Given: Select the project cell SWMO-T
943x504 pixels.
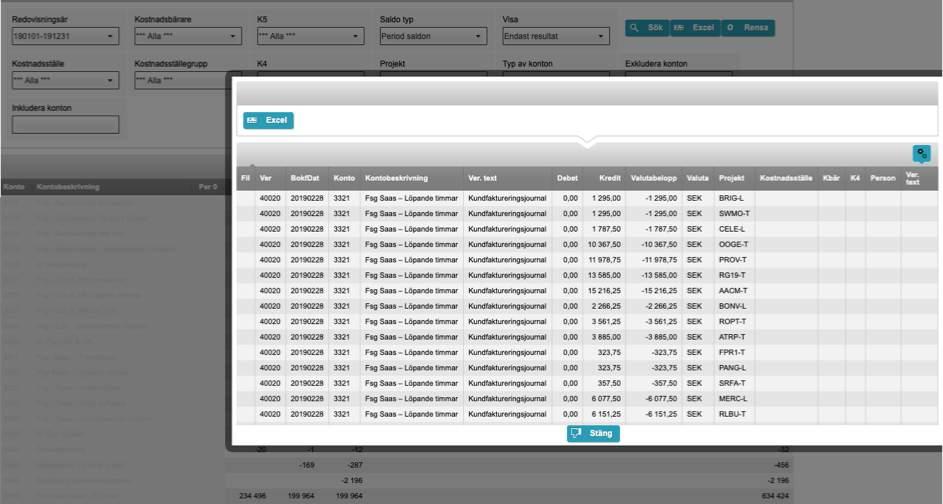Looking at the screenshot, I should [x=734, y=214].
